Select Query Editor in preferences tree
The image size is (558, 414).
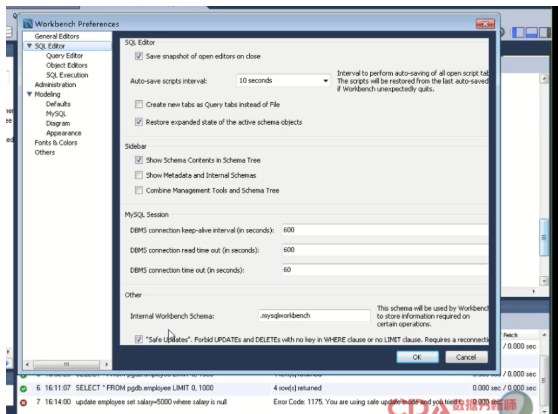pyautogui.click(x=64, y=56)
